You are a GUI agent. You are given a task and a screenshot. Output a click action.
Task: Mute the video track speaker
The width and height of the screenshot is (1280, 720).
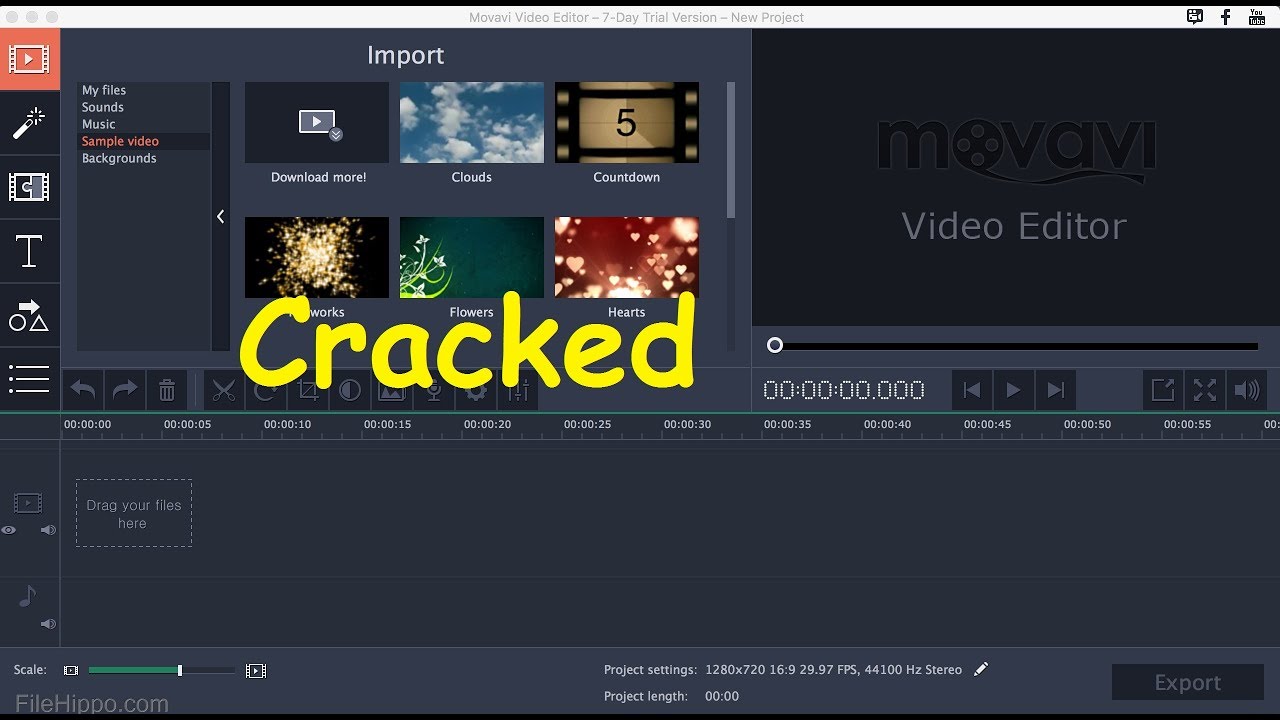(48, 530)
